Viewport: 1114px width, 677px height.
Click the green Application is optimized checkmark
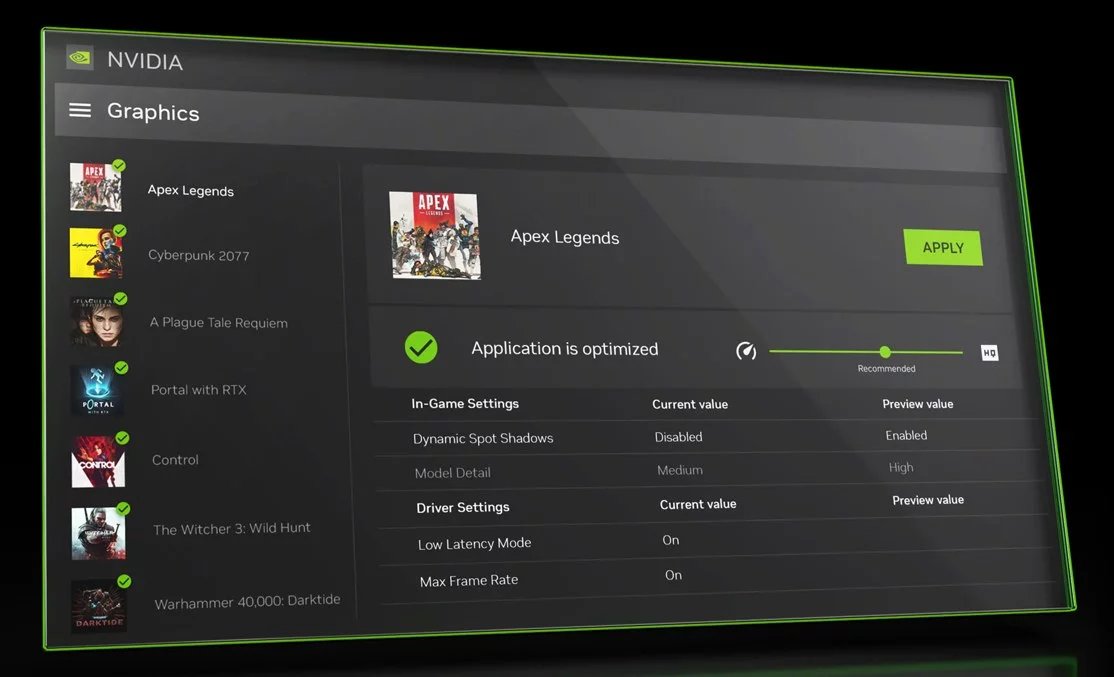pos(421,347)
